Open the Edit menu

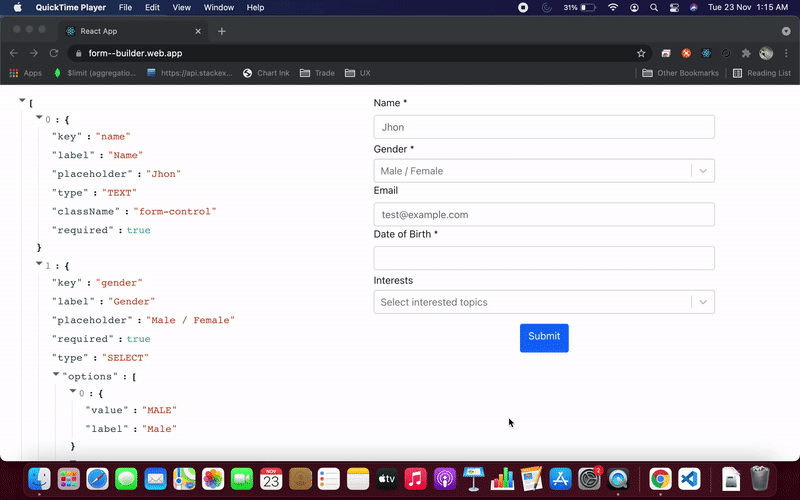pyautogui.click(x=152, y=8)
